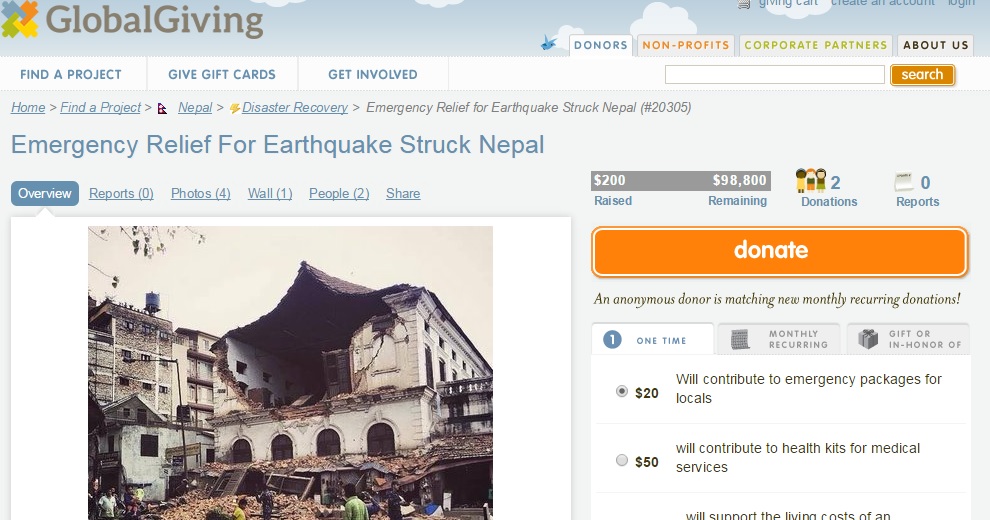Click the search input field
This screenshot has height=520, width=990.
(775, 74)
